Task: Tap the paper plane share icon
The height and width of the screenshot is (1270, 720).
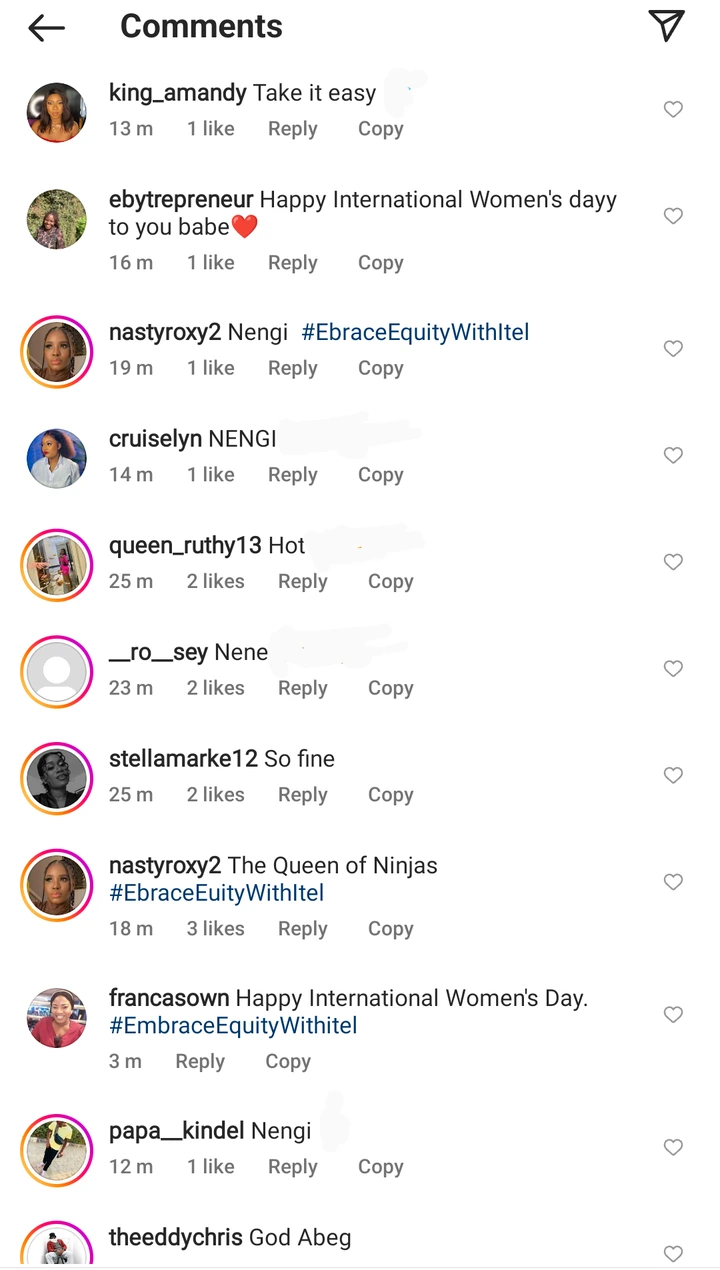Action: [x=666, y=26]
